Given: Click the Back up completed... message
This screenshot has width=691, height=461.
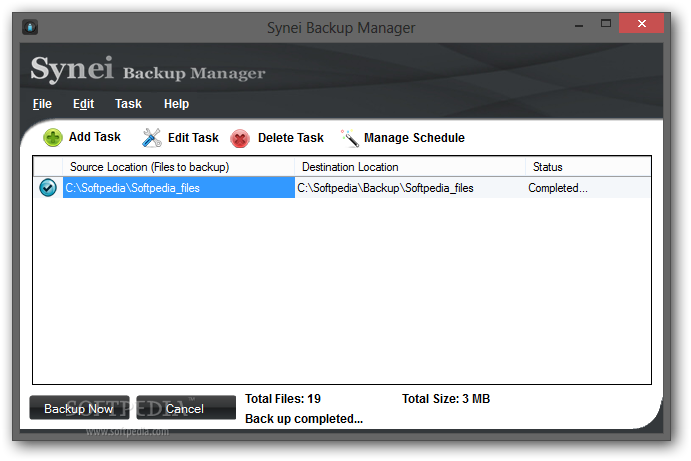Looking at the screenshot, I should point(304,419).
